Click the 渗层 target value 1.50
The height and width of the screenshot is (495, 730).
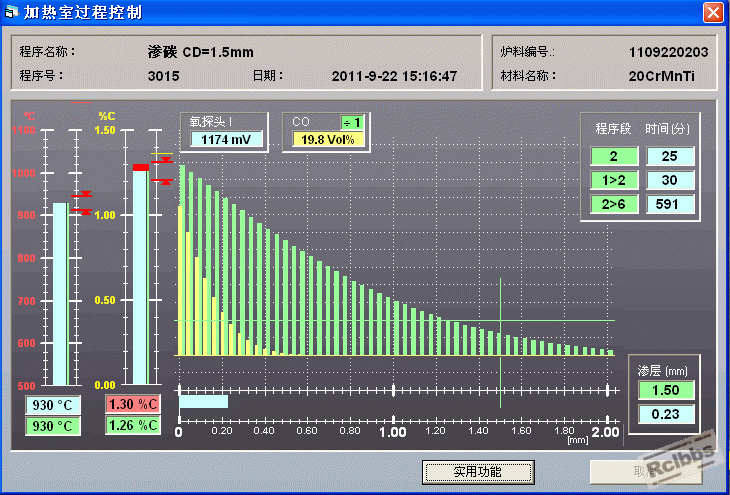click(x=666, y=390)
